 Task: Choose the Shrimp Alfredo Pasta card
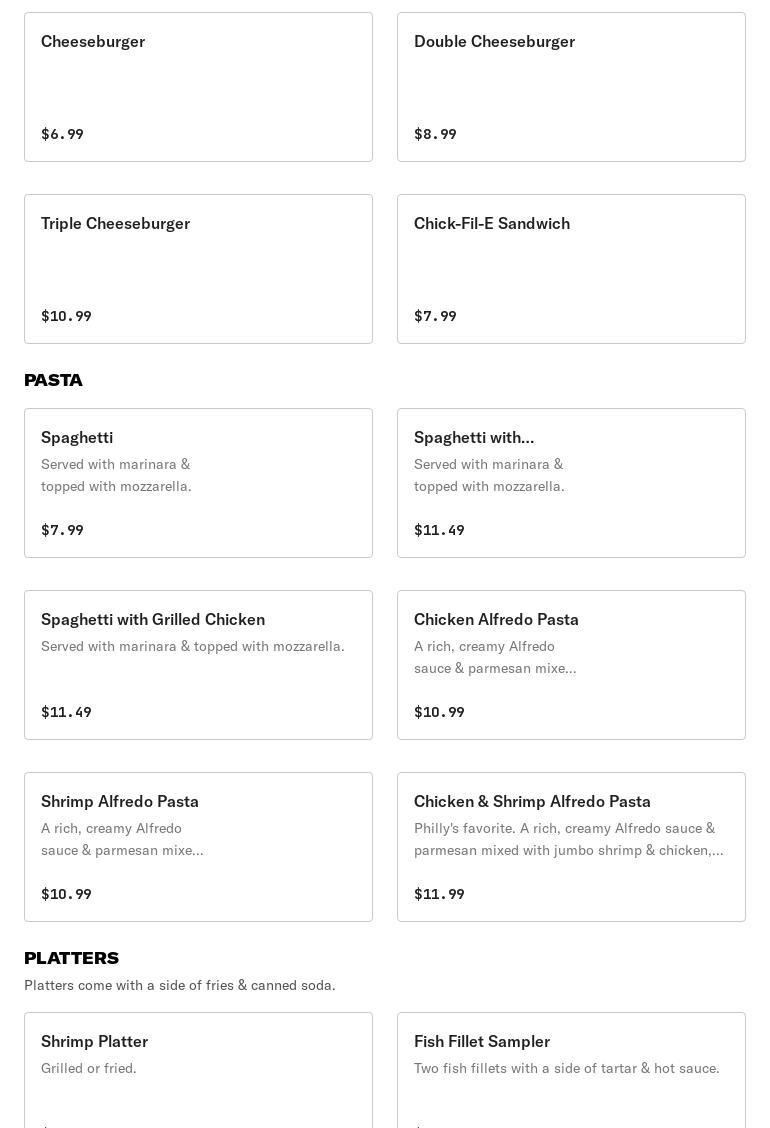[198, 847]
